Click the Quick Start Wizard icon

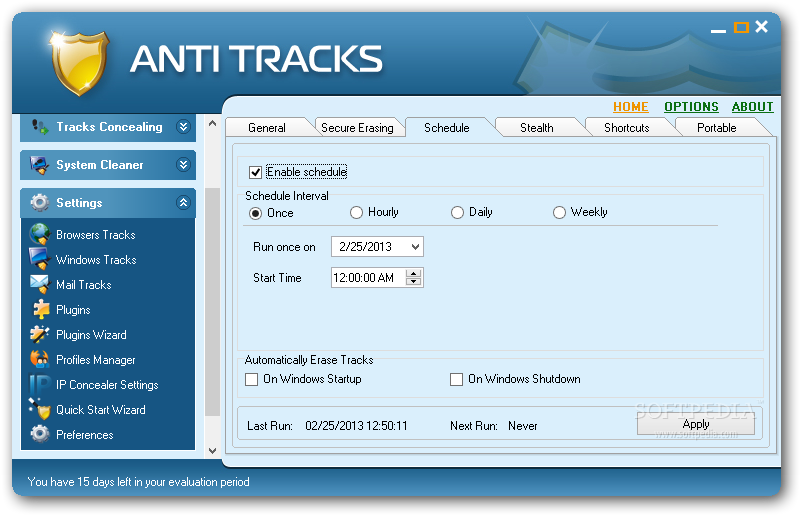click(x=39, y=409)
